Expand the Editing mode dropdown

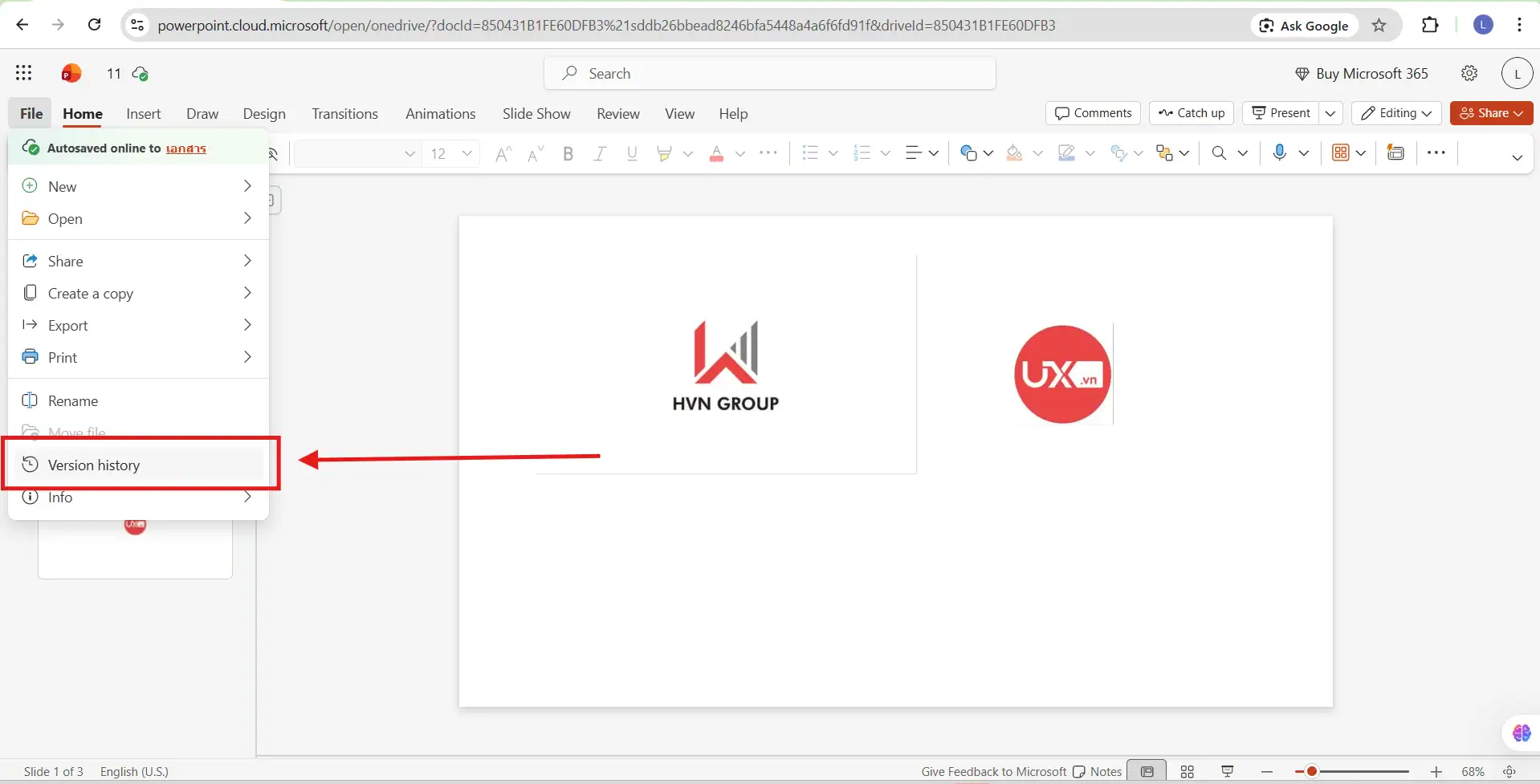pyautogui.click(x=1396, y=113)
